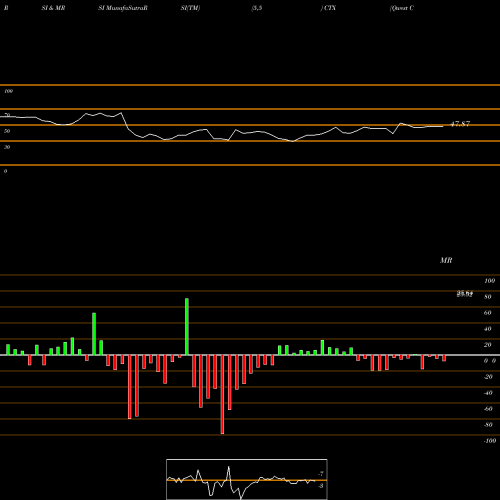Screen dimensions: 500x500
Task: Click the 47.87 RSI value label
Action: [460, 124]
